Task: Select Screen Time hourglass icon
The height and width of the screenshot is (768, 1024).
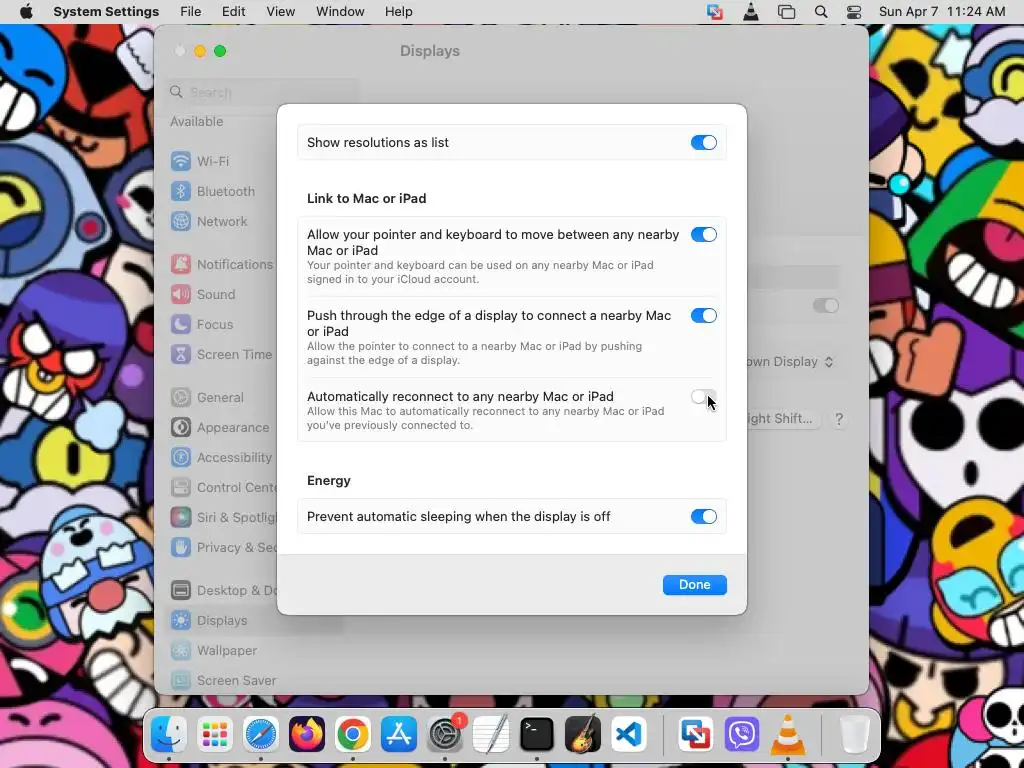Action: (x=181, y=355)
